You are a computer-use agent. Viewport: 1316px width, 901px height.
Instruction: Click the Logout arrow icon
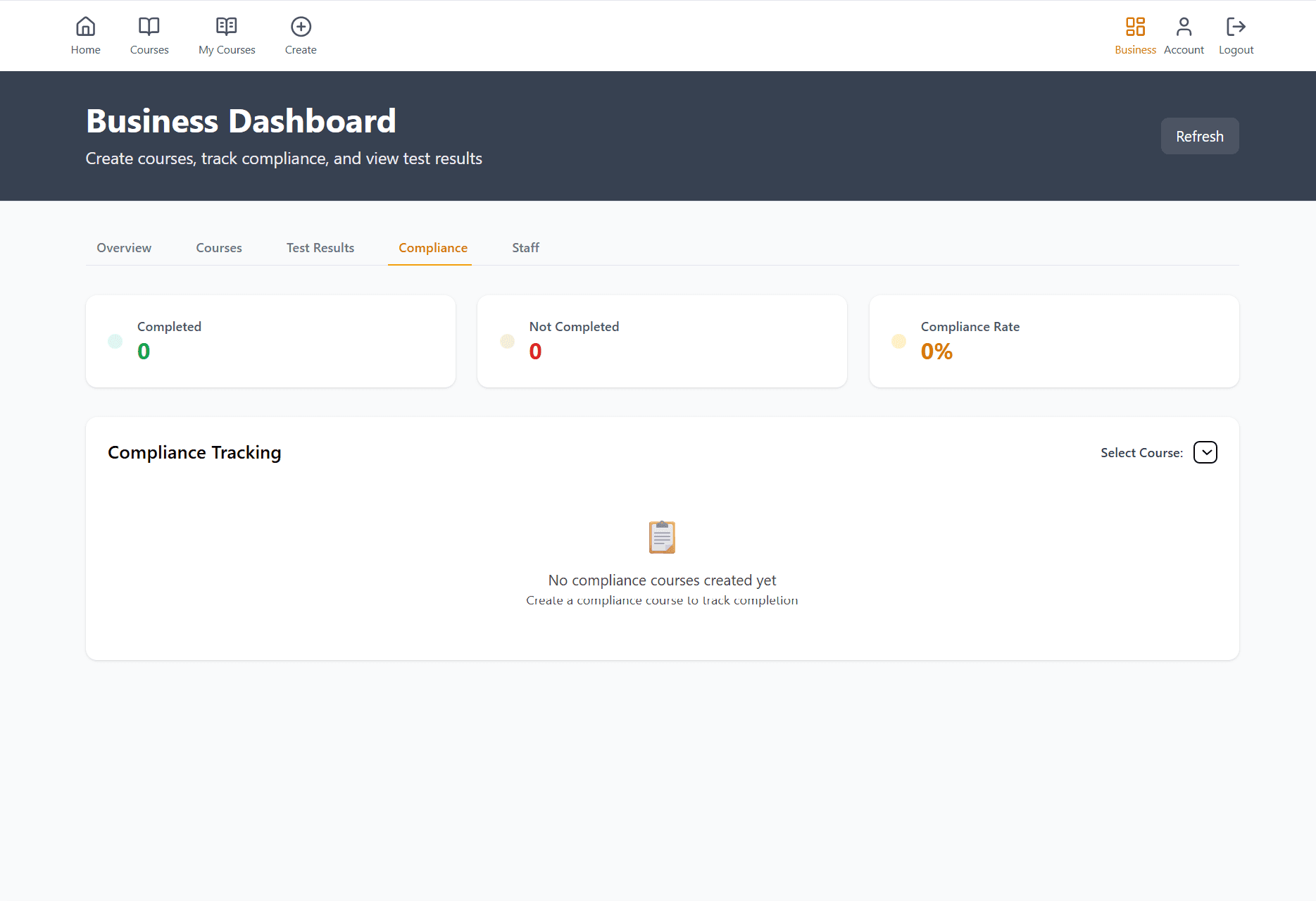click(x=1236, y=27)
